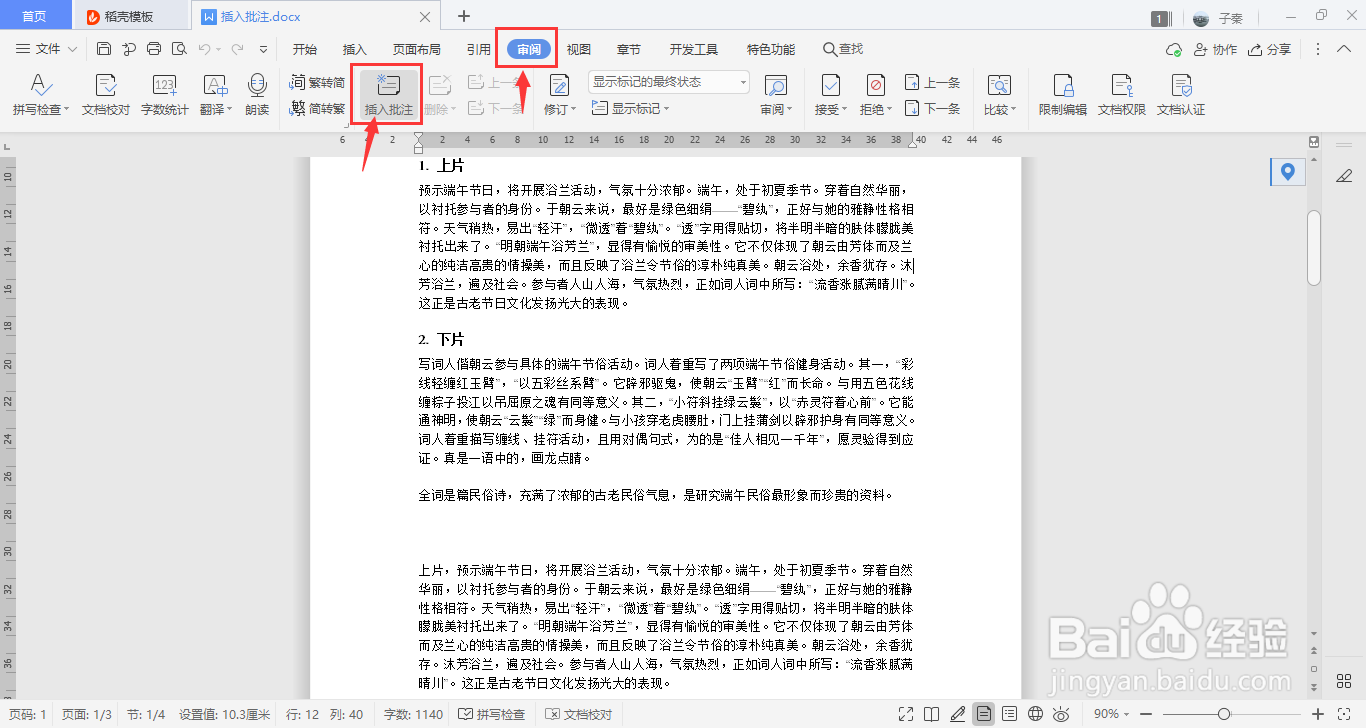Open 文档权限 document permissions
Viewport: 1366px width, 728px height.
[x=1121, y=96]
